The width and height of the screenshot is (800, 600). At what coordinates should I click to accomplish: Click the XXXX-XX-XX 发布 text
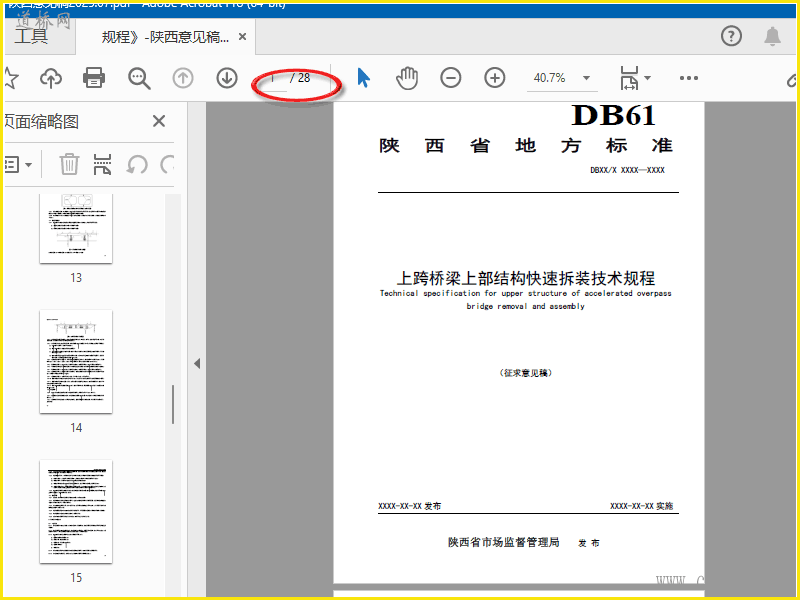point(409,506)
